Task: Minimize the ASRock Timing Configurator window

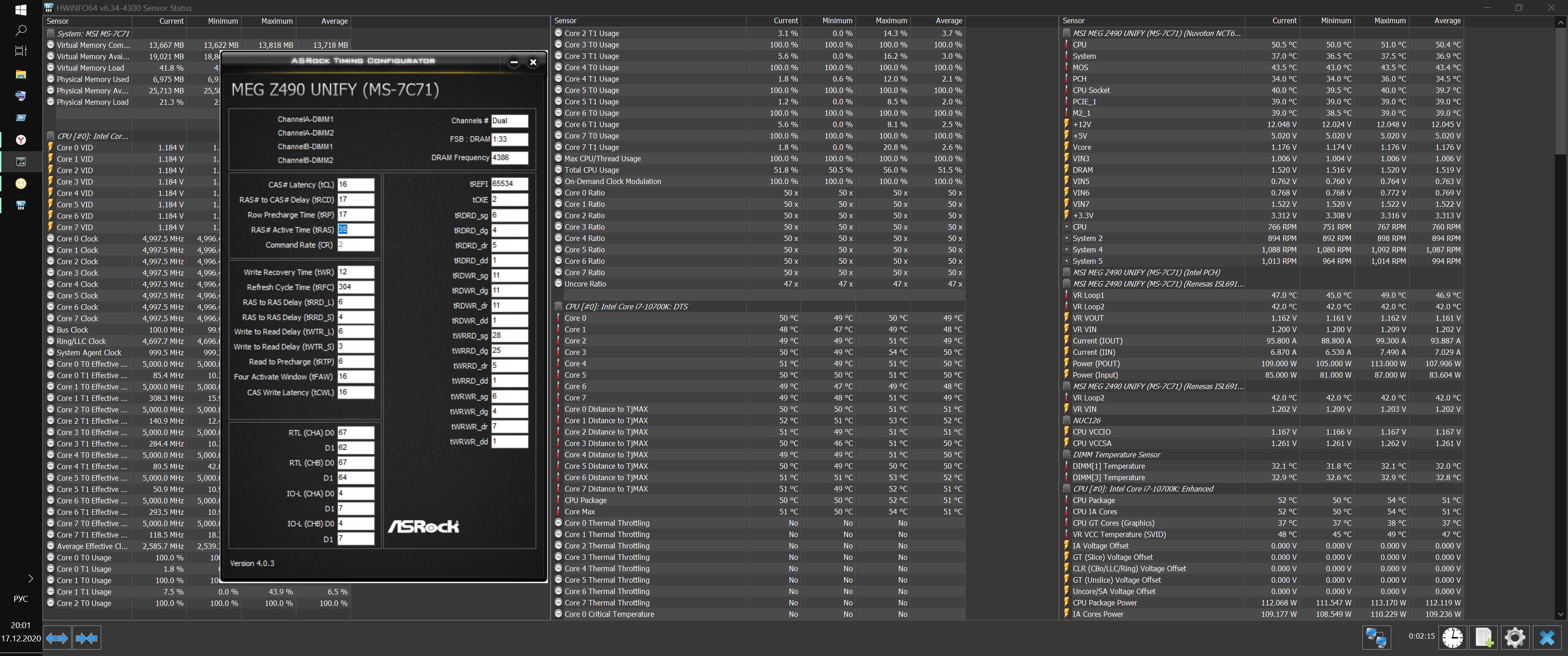Action: (514, 62)
